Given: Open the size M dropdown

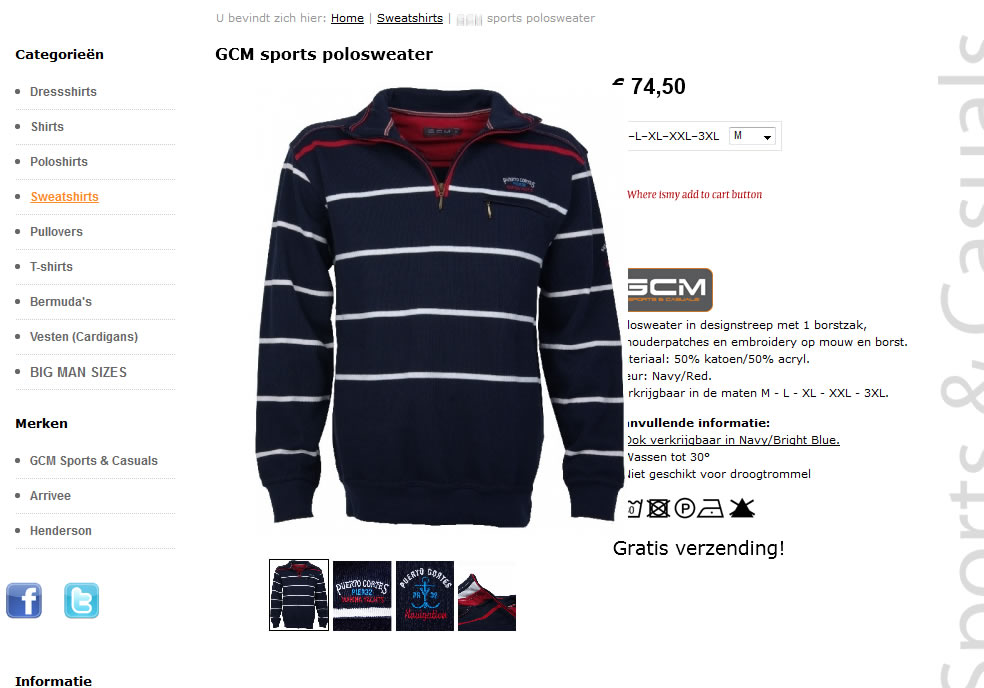Looking at the screenshot, I should tap(752, 136).
